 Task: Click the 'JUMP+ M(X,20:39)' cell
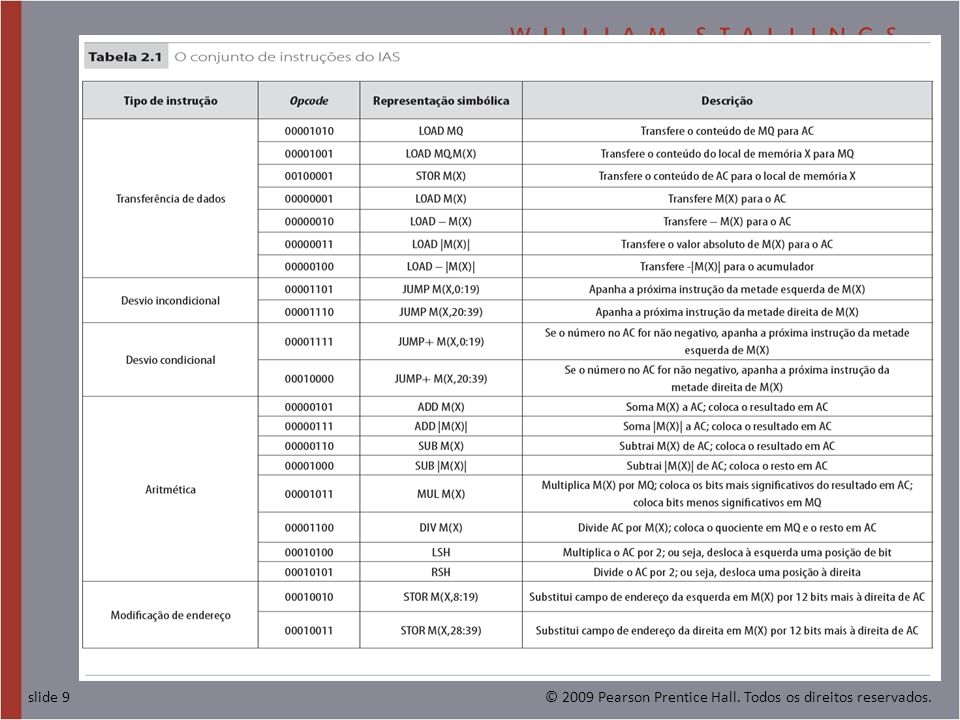pyautogui.click(x=441, y=379)
